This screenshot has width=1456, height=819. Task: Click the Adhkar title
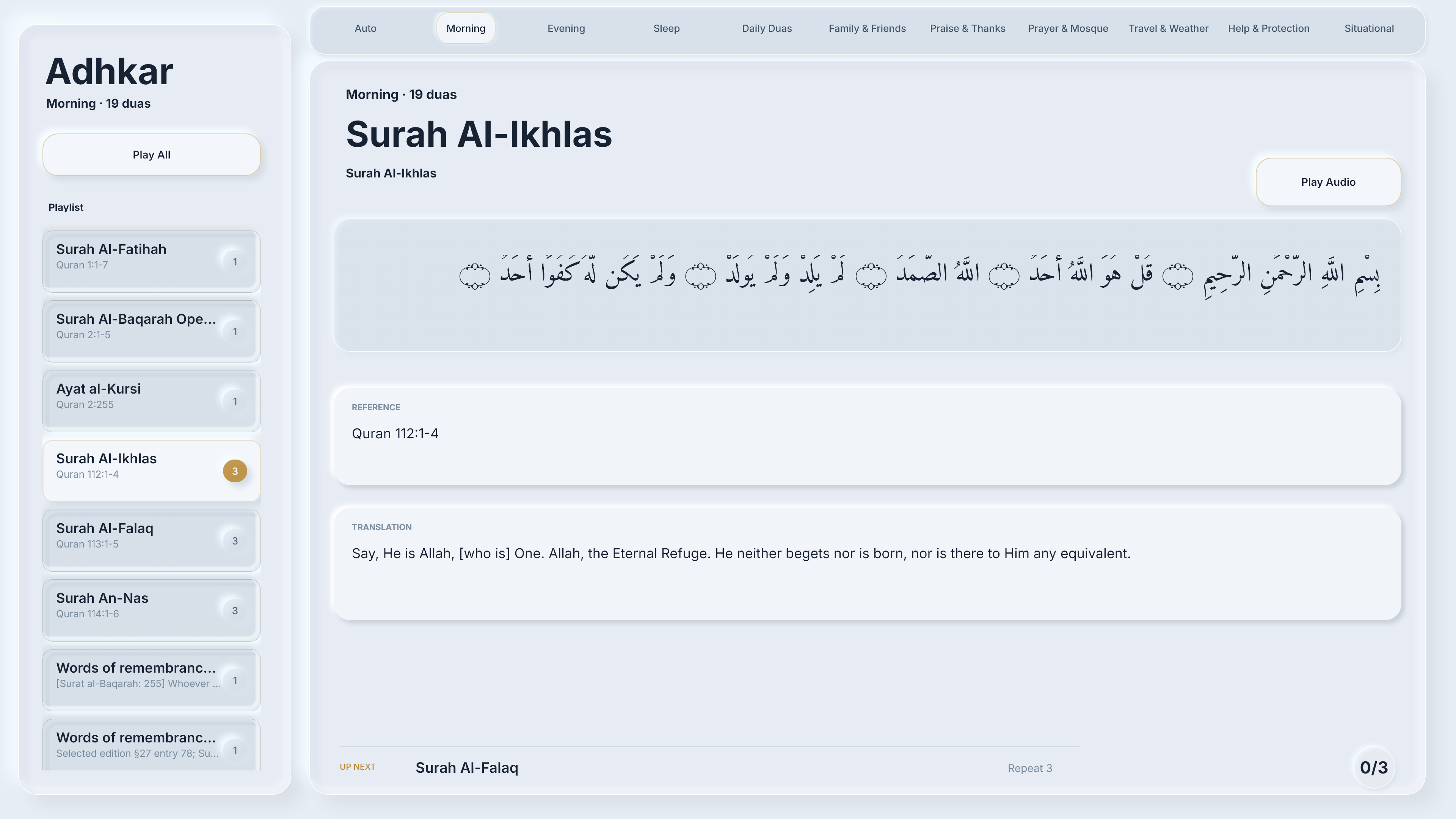click(109, 72)
